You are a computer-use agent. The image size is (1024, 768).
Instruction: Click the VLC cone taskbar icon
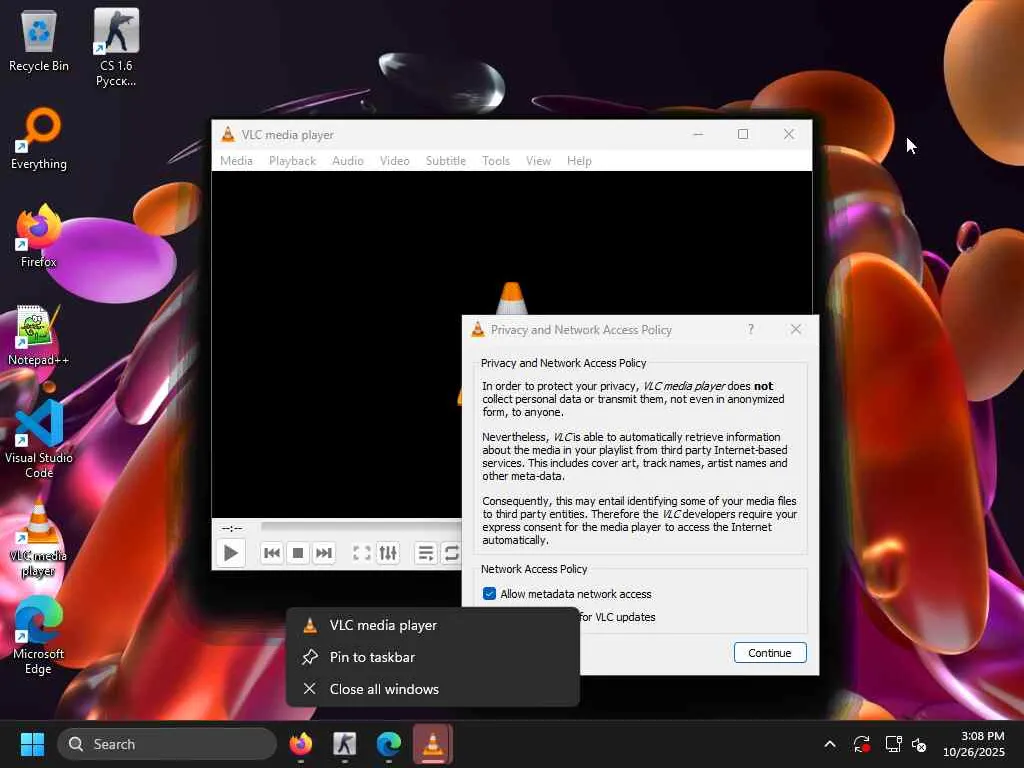pos(432,744)
